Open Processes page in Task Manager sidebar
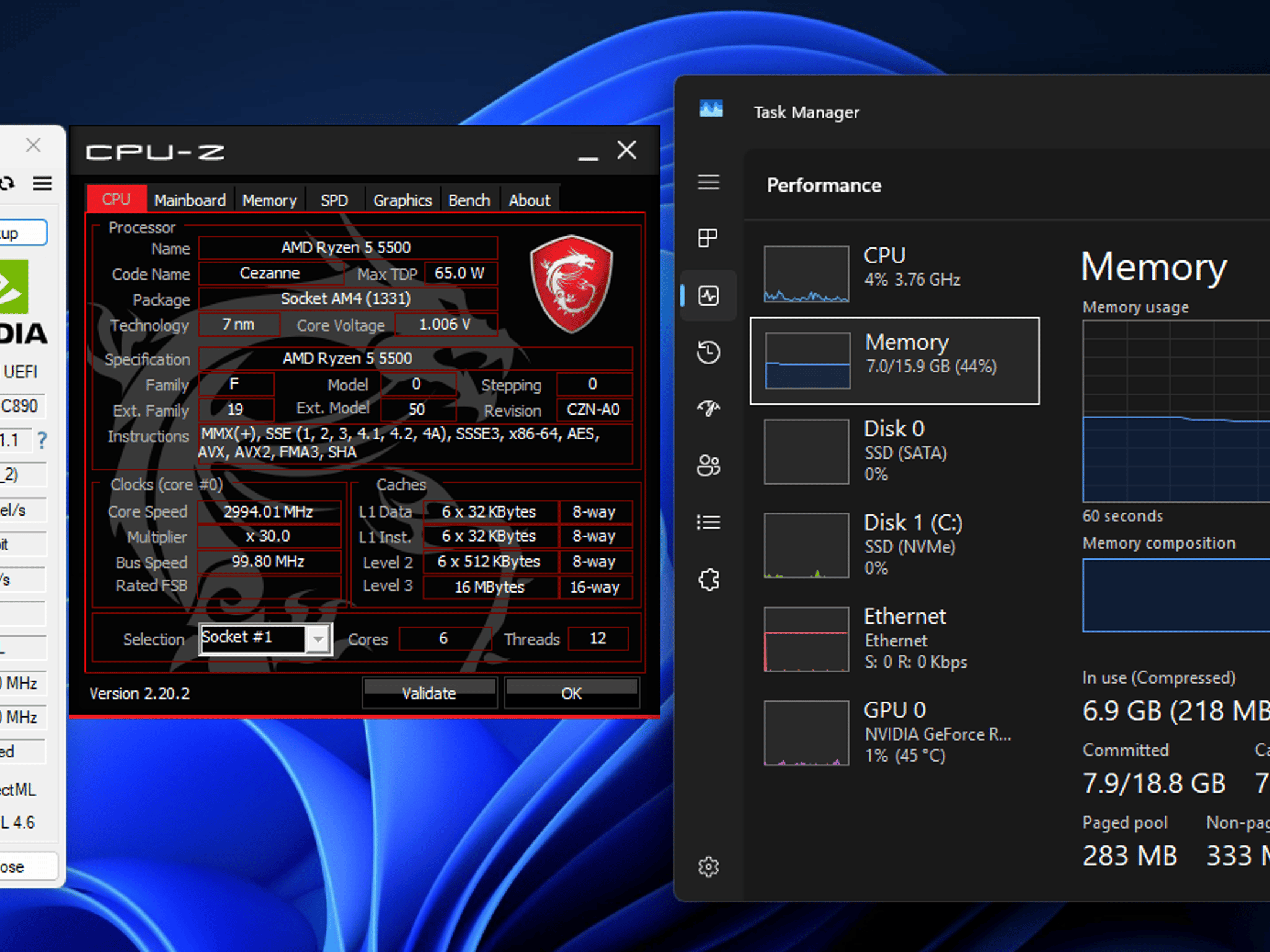This screenshot has height=952, width=1270. click(x=709, y=238)
